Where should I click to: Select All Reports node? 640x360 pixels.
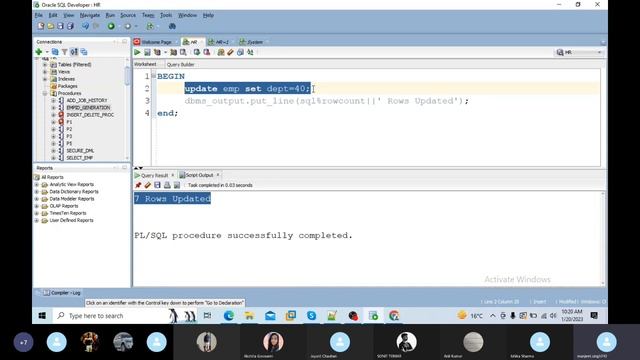tap(52, 177)
